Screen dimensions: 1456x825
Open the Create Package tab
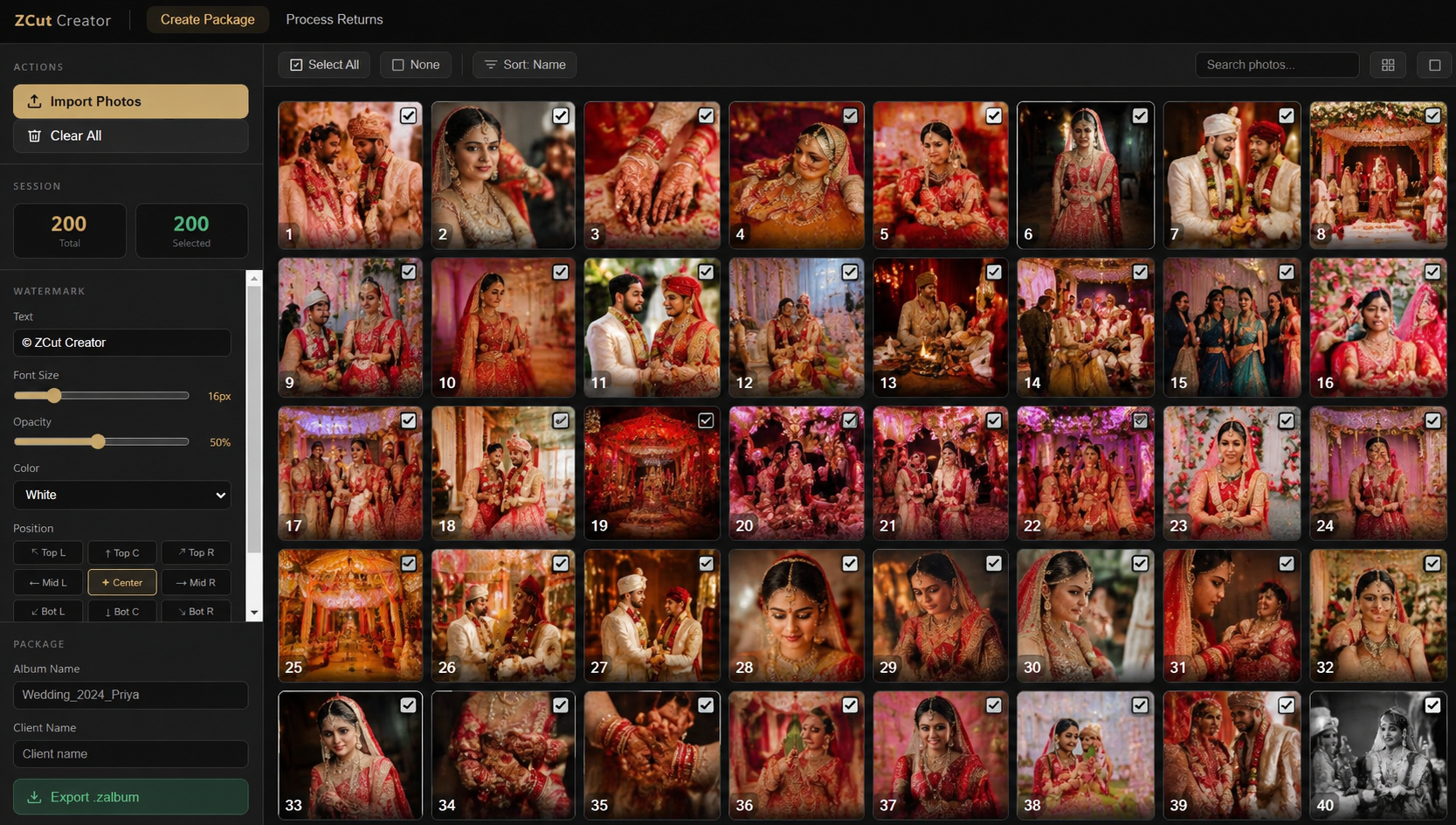click(x=208, y=19)
